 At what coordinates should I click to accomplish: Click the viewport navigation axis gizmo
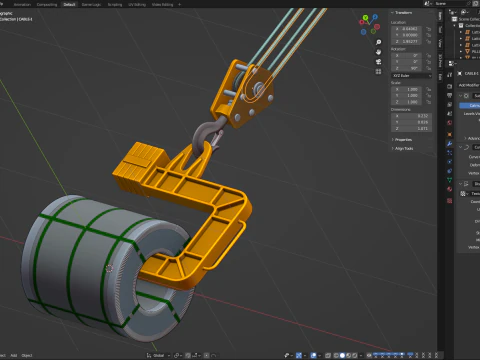tap(370, 24)
